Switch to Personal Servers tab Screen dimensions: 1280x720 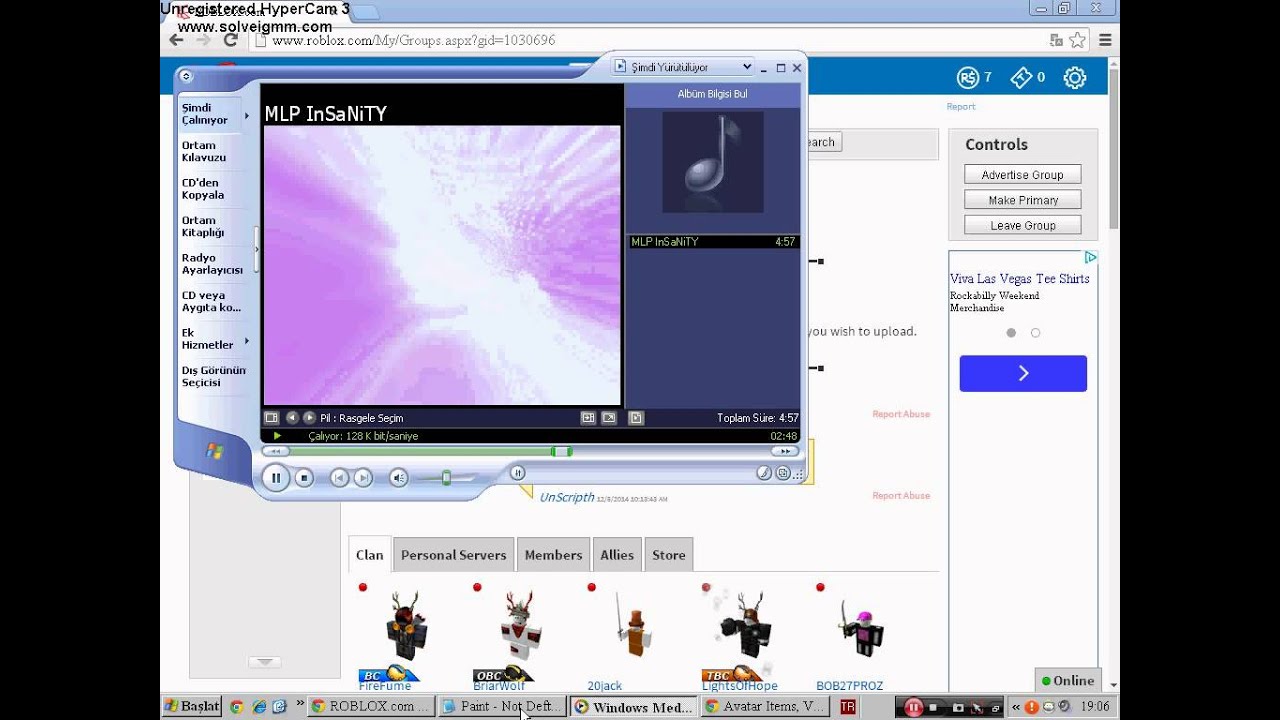[x=454, y=555]
